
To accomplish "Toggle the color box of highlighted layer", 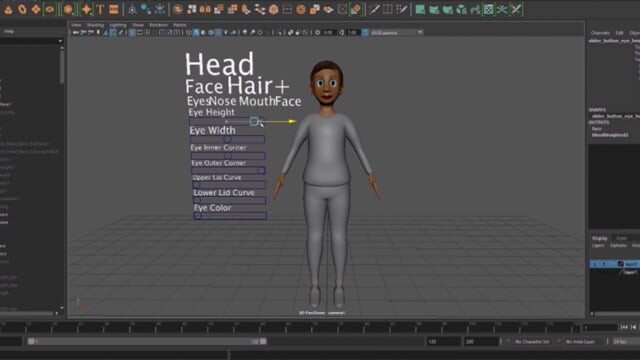I will click(620, 264).
